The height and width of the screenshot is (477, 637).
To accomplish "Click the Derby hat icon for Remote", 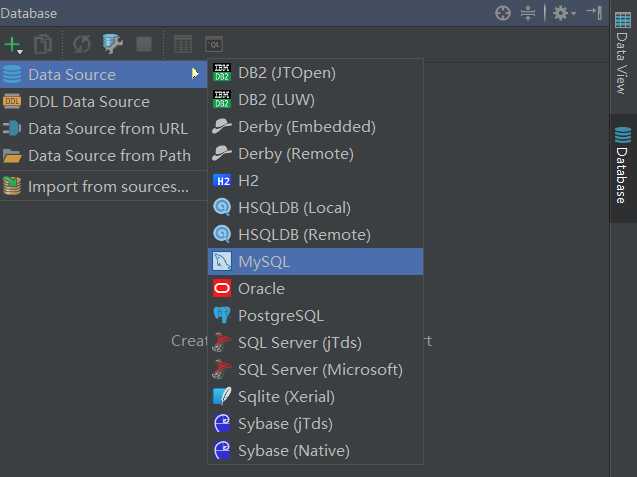I will [x=222, y=153].
